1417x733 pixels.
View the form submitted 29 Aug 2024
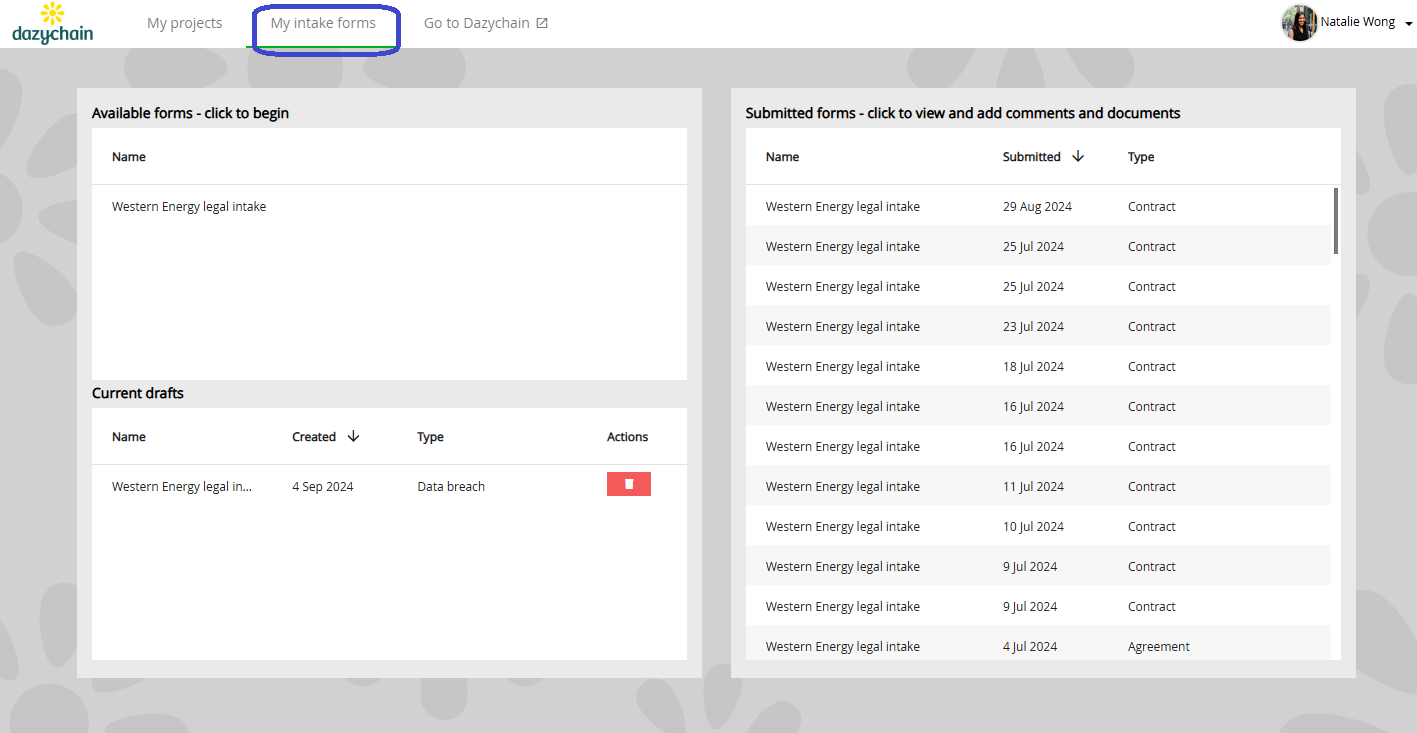point(1038,206)
